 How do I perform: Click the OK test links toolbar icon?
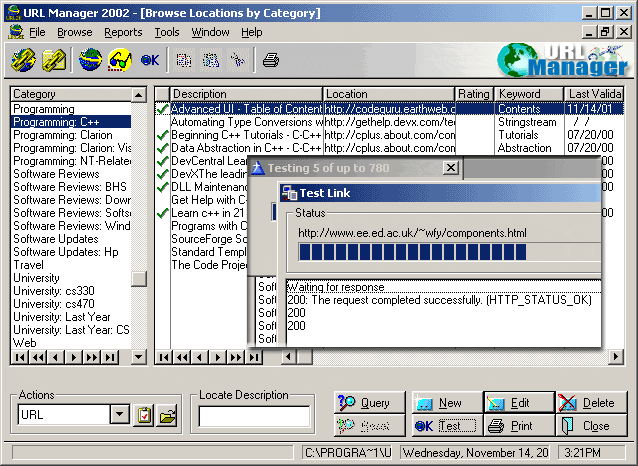click(x=150, y=60)
